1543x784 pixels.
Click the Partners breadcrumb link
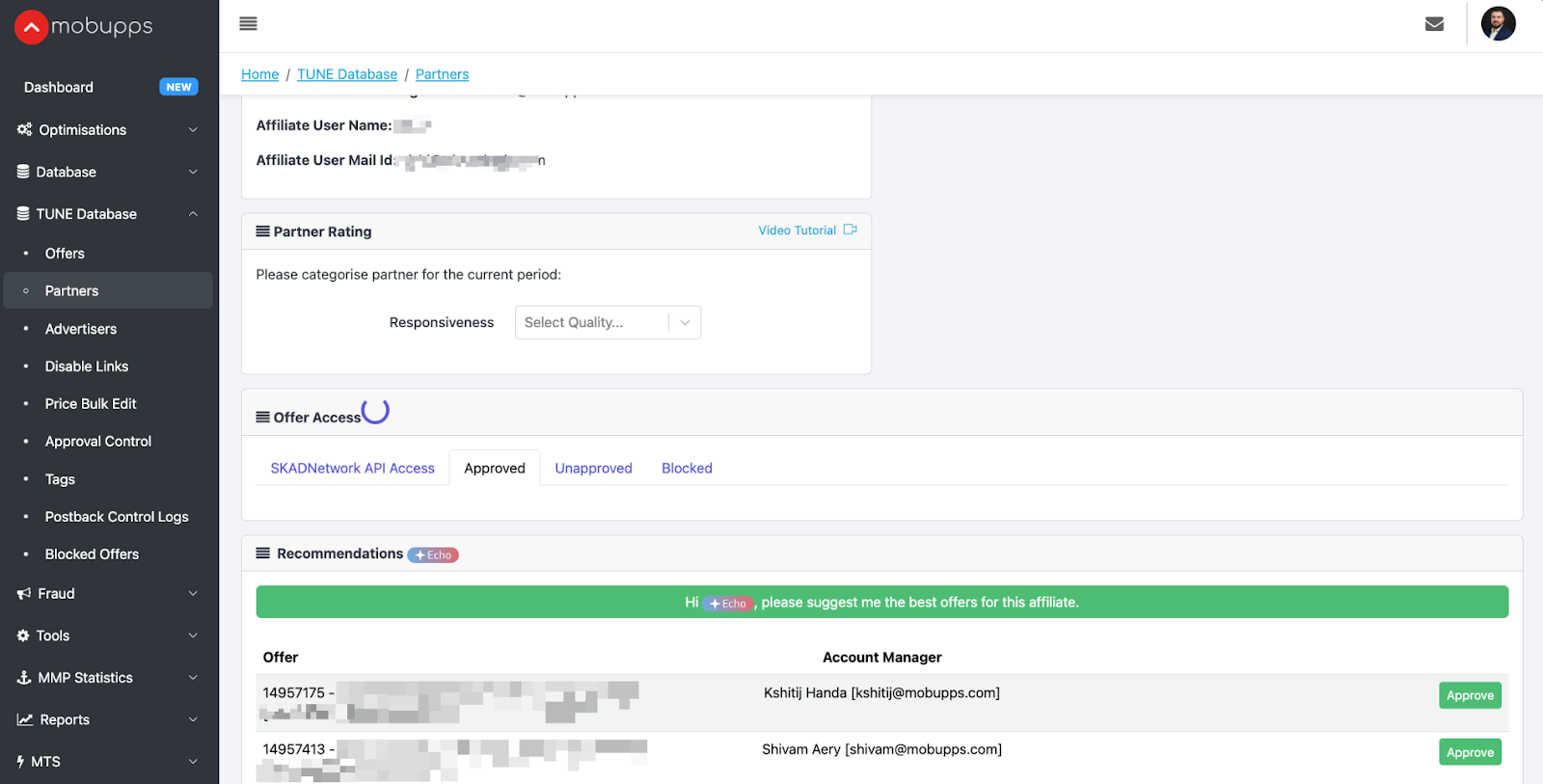tap(442, 74)
